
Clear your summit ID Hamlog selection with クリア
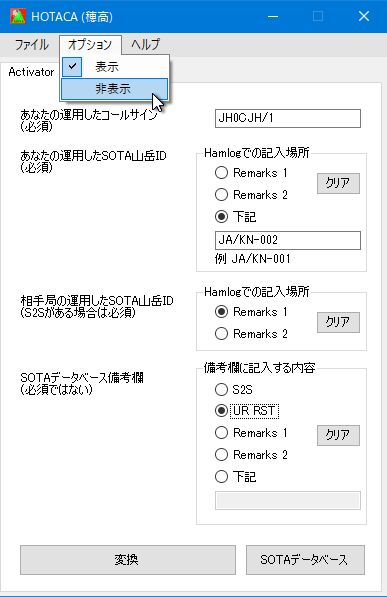[x=338, y=183]
